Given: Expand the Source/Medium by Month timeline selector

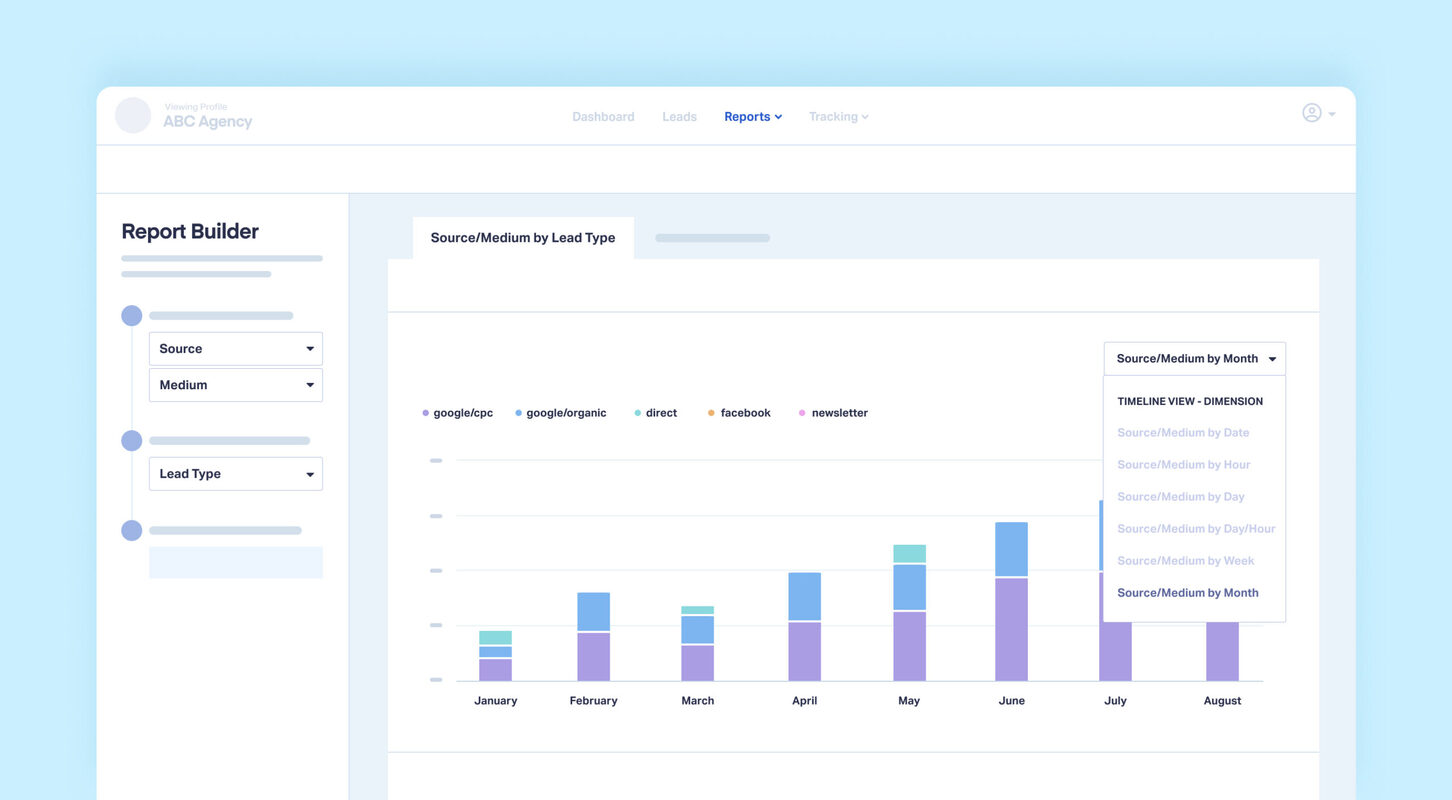Looking at the screenshot, I should pos(1193,358).
